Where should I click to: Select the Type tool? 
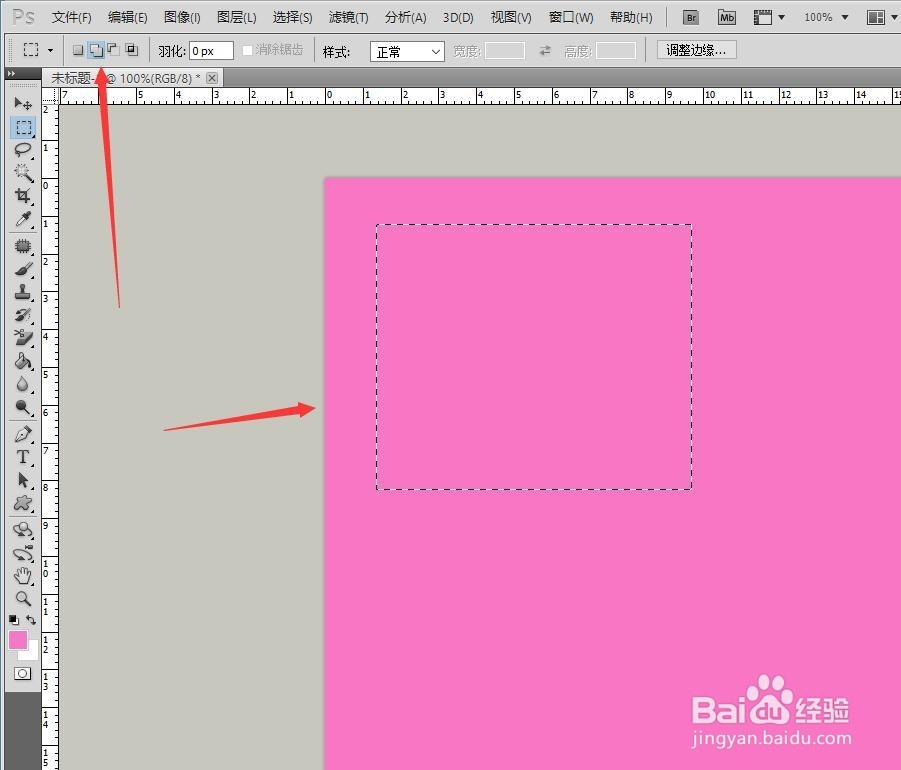coord(23,457)
